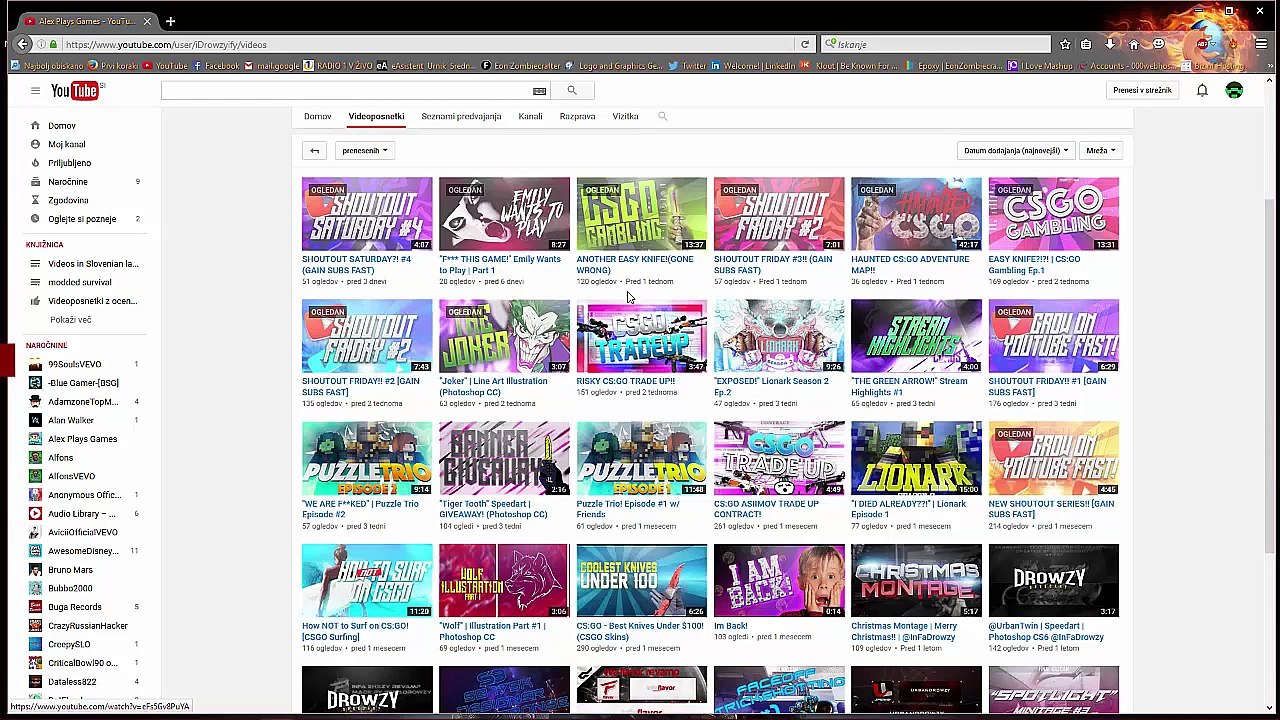Open the Seznami predvajanja tab
This screenshot has width=1280, height=720.
click(x=461, y=117)
